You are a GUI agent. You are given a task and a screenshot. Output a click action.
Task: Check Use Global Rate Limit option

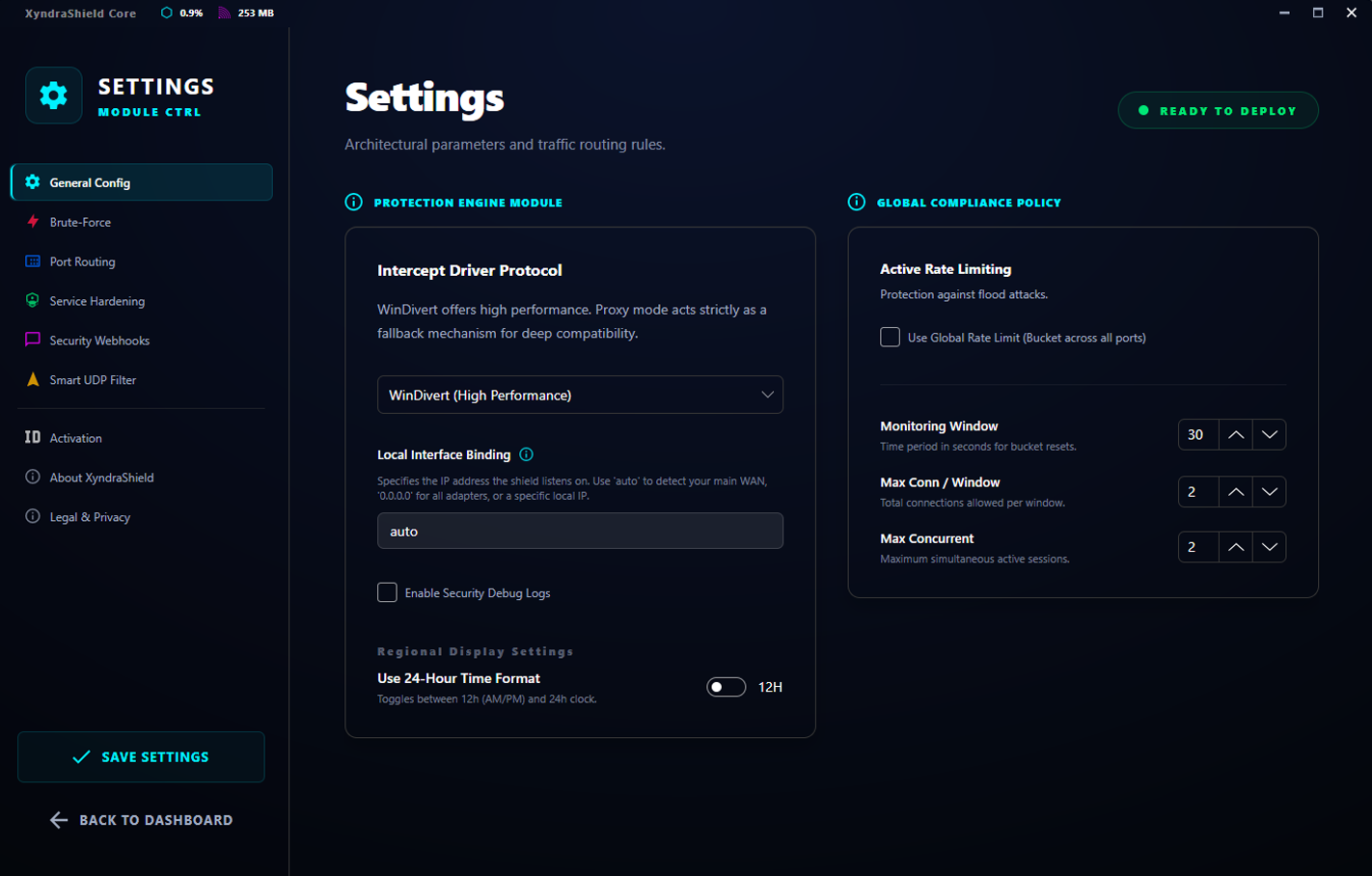pyautogui.click(x=891, y=337)
